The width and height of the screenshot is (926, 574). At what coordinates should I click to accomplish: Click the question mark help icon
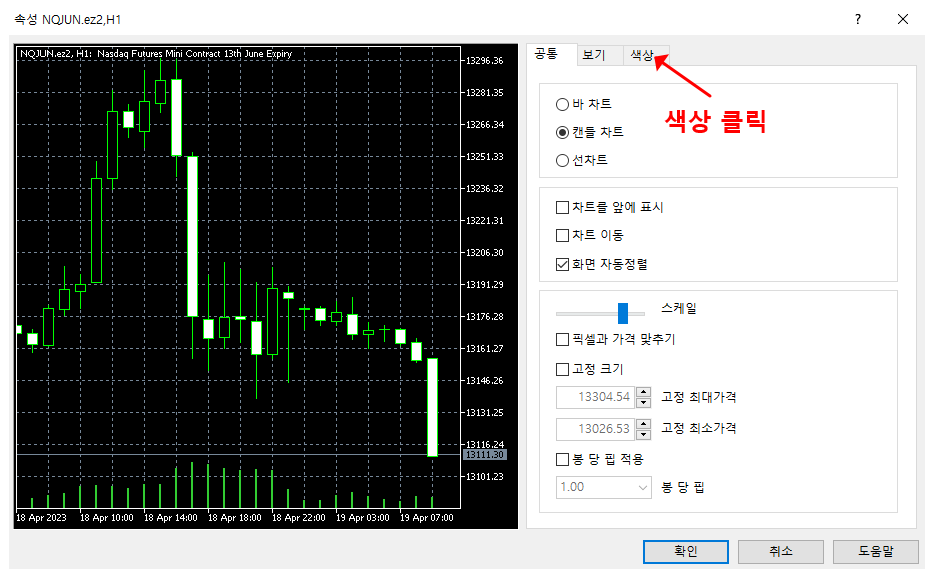point(857,19)
